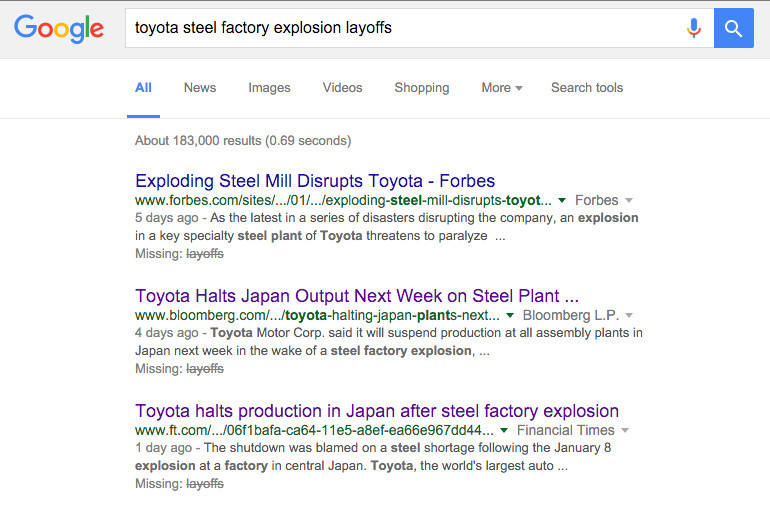
Task: Click missing 'layoffs' link under Forbes result
Action: tap(205, 254)
